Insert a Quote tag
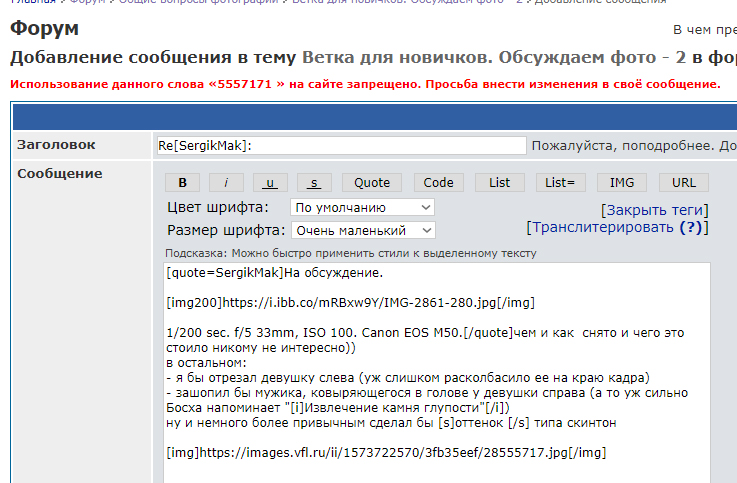The height and width of the screenshot is (483, 737). 372,182
